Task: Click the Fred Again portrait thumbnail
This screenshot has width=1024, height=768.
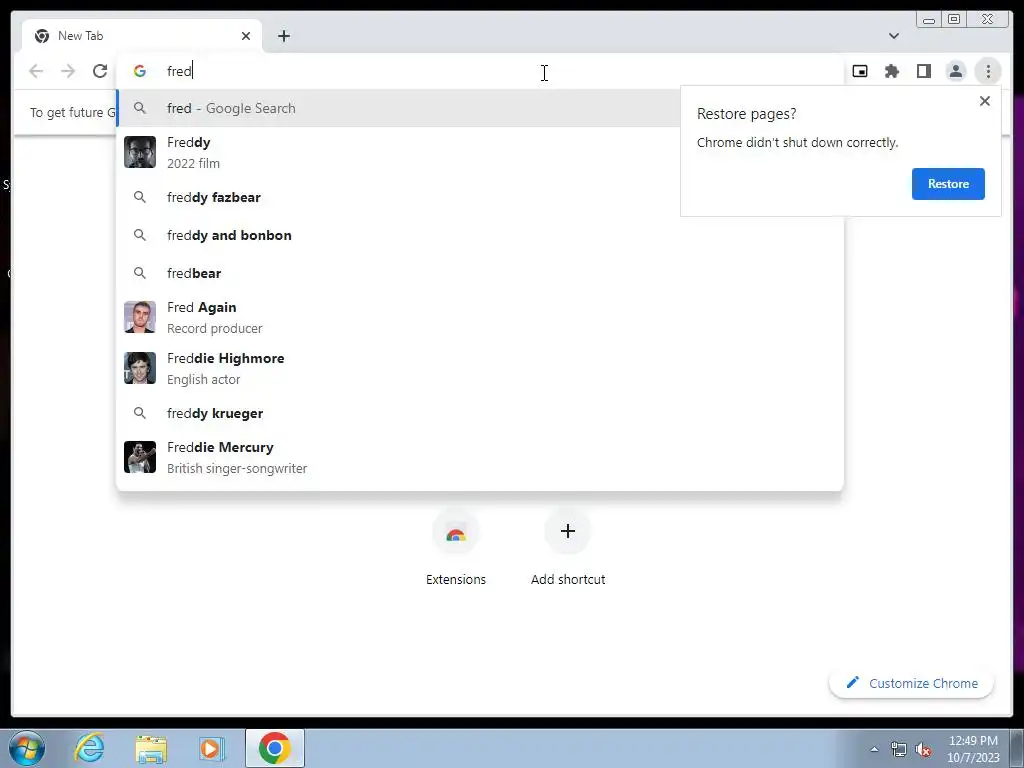Action: pyautogui.click(x=140, y=317)
